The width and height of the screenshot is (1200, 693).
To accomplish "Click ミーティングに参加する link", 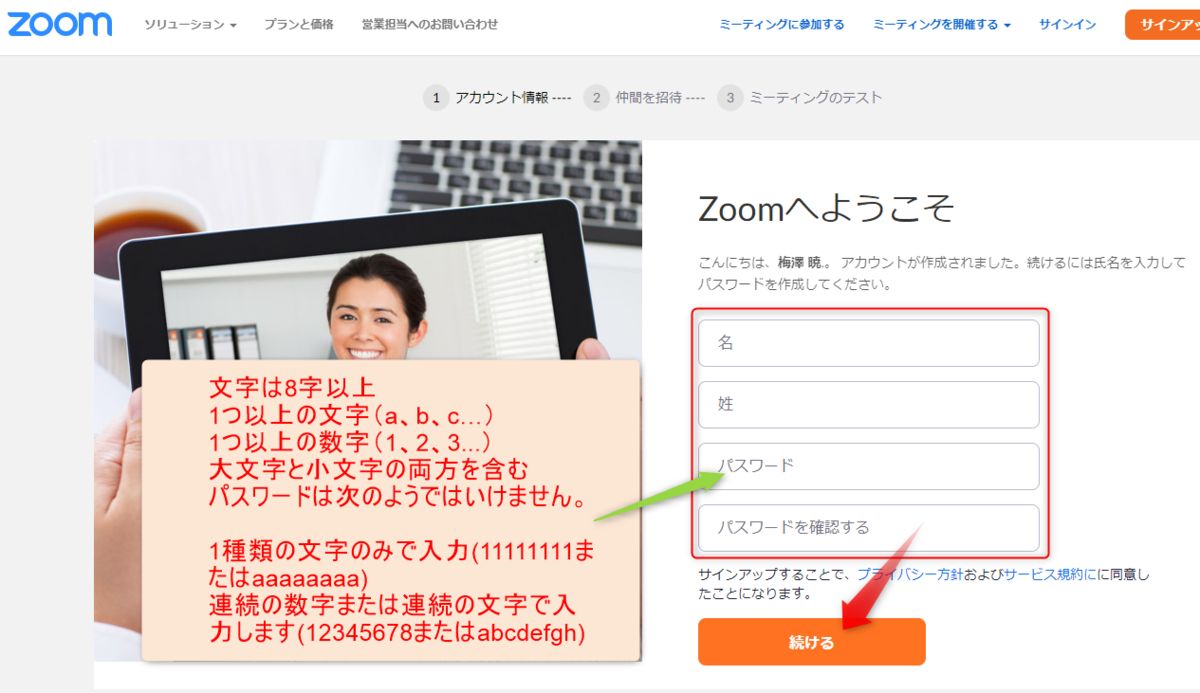I will click(x=782, y=24).
